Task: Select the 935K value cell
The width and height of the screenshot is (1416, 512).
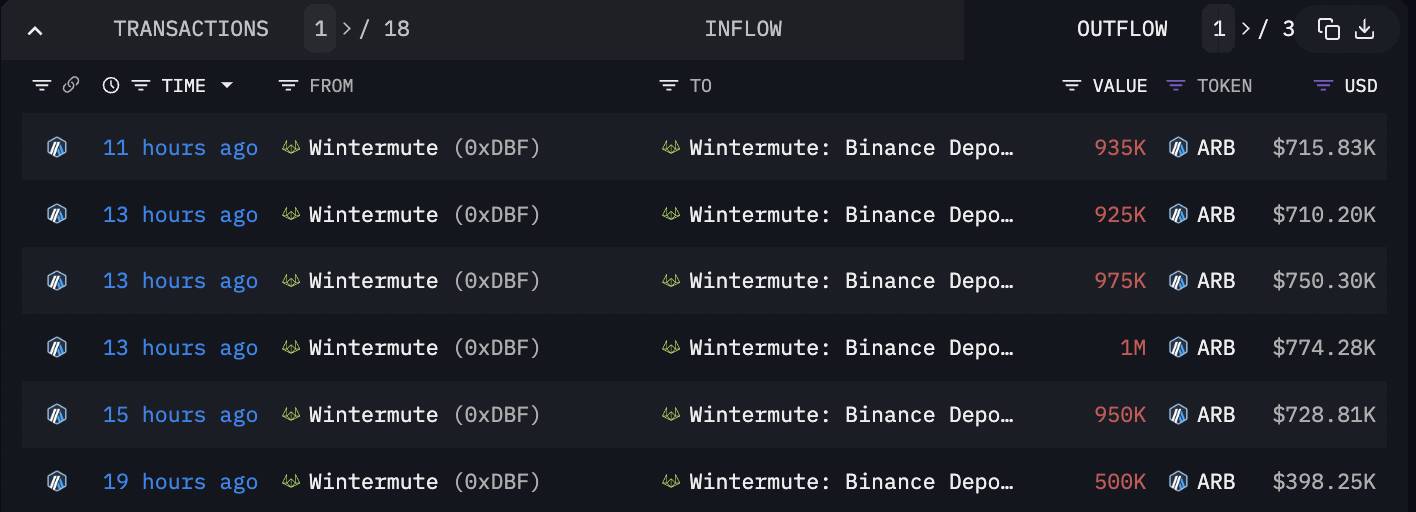Action: [x=1120, y=148]
